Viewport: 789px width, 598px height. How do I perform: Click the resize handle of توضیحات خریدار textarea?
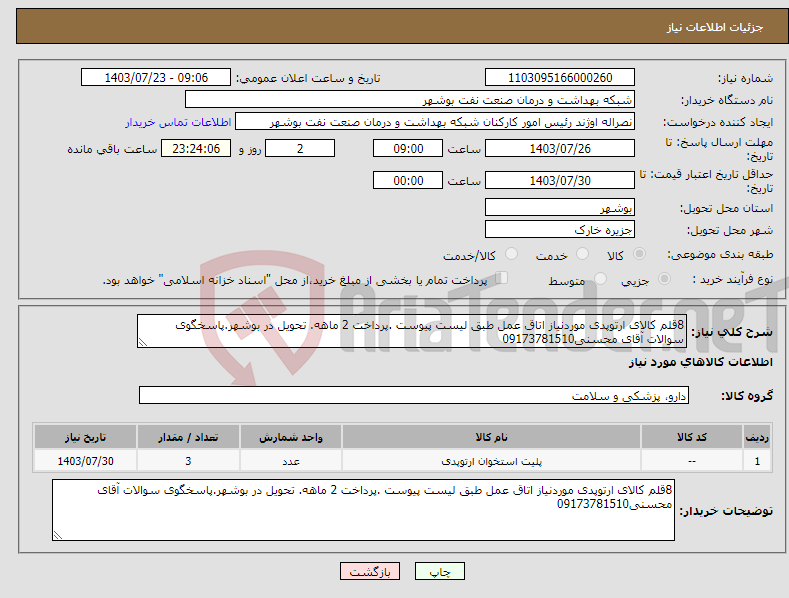58,535
